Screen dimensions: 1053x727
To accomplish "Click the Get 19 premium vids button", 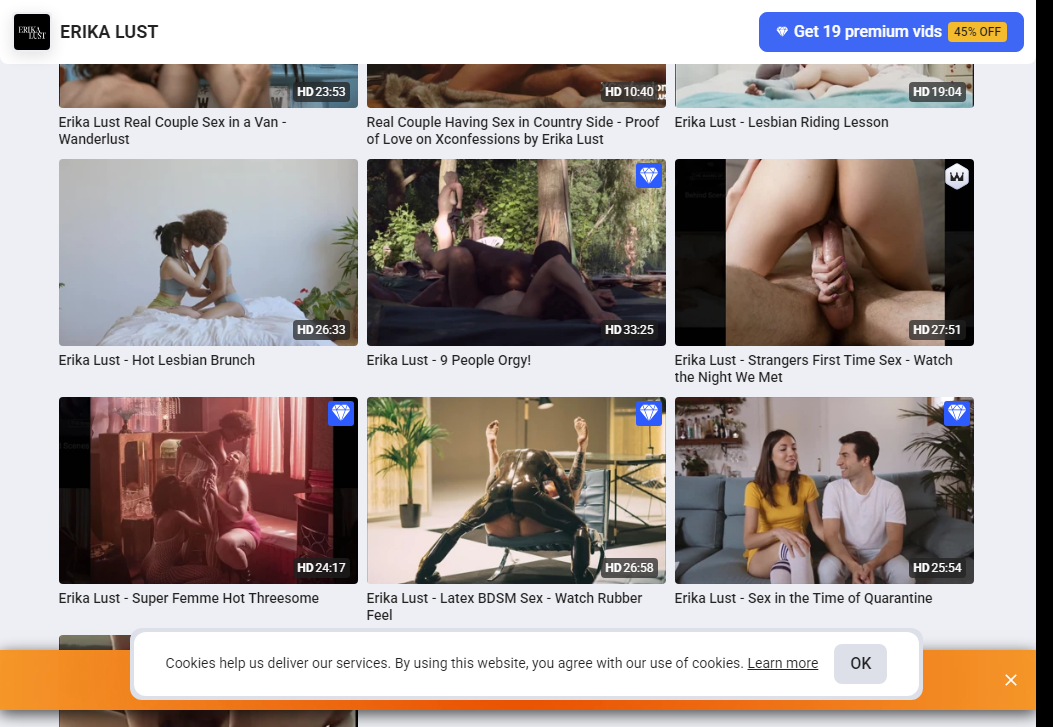I will [x=891, y=32].
